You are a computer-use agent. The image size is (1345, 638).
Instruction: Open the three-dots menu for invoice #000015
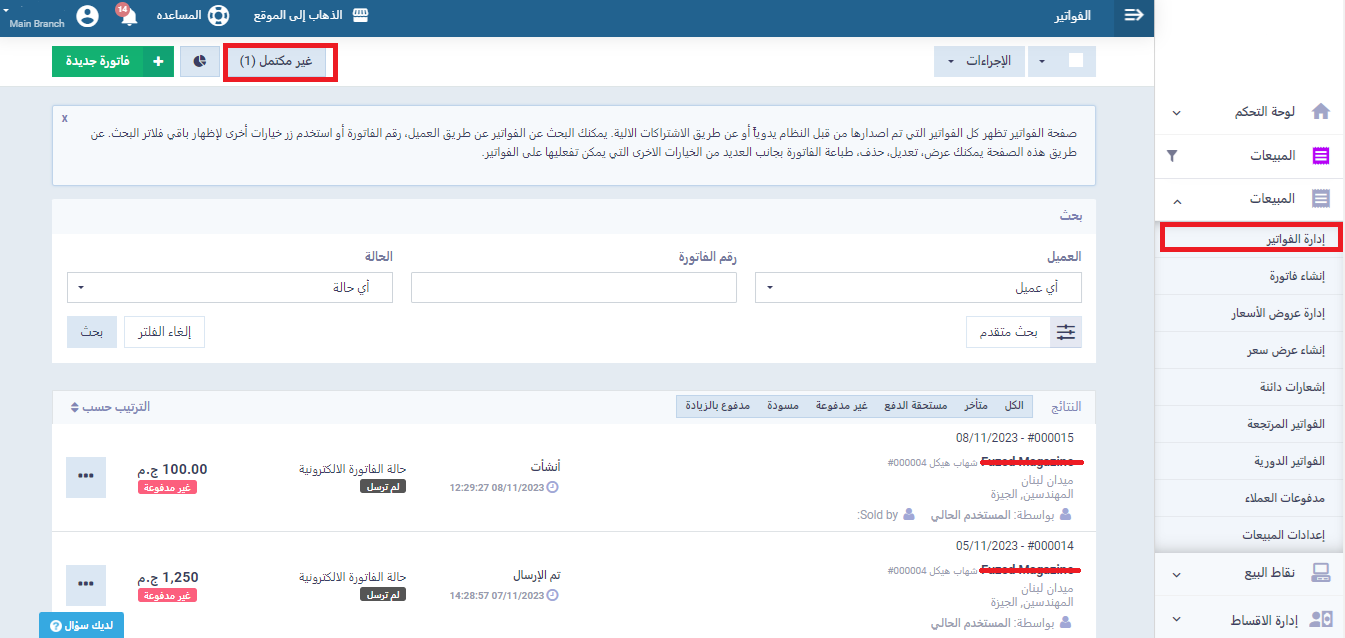tap(86, 477)
